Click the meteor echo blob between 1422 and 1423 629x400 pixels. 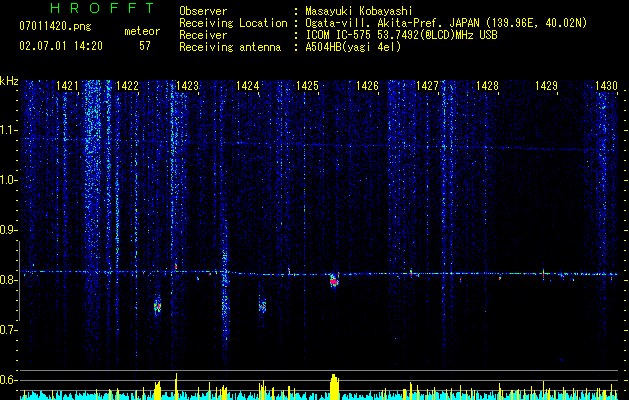[157, 307]
